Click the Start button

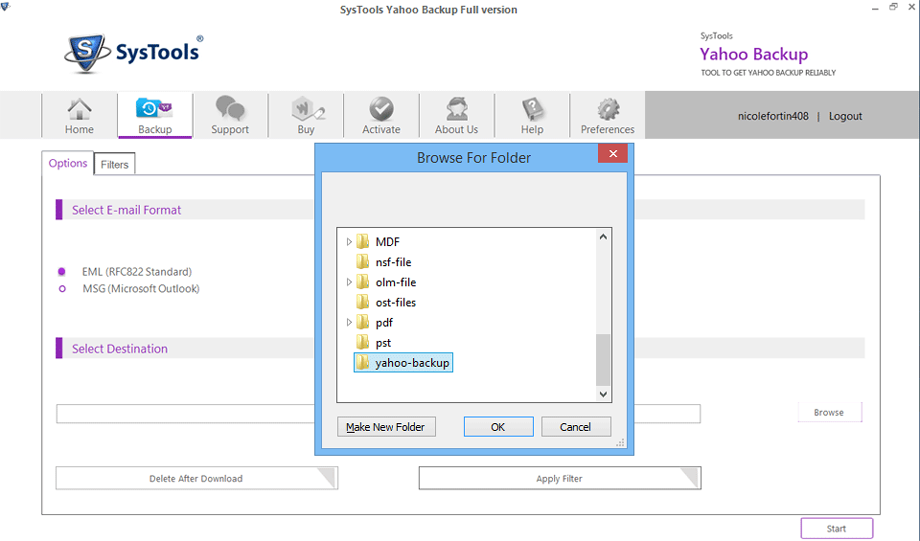pyautogui.click(x=837, y=528)
